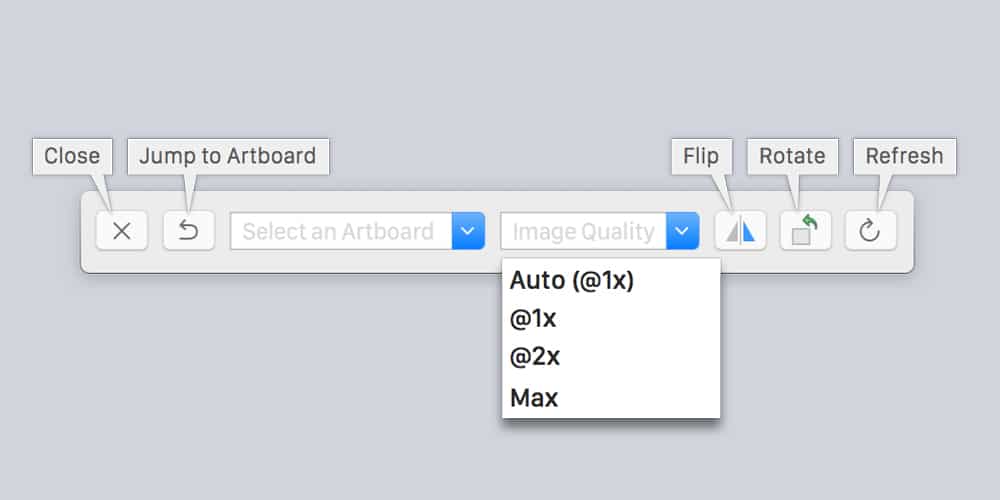Select the @1x image quality option
The height and width of the screenshot is (500, 1000).
tap(533, 320)
